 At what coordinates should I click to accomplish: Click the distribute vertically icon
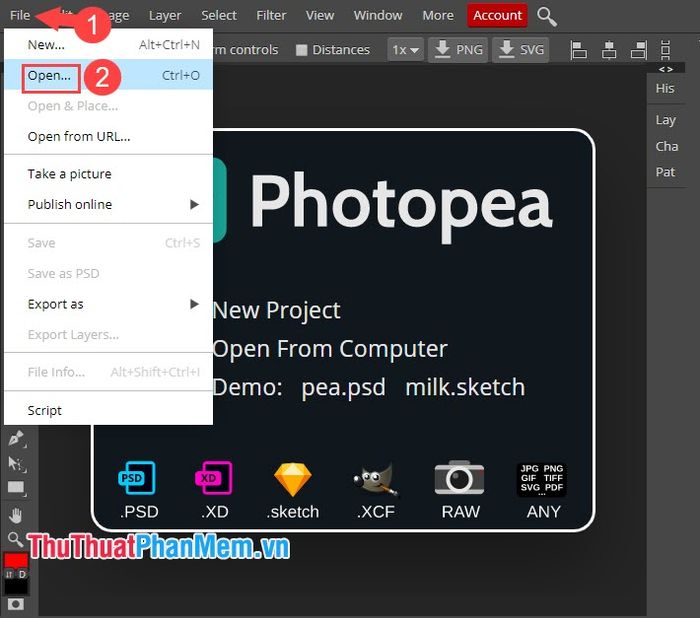pos(665,50)
